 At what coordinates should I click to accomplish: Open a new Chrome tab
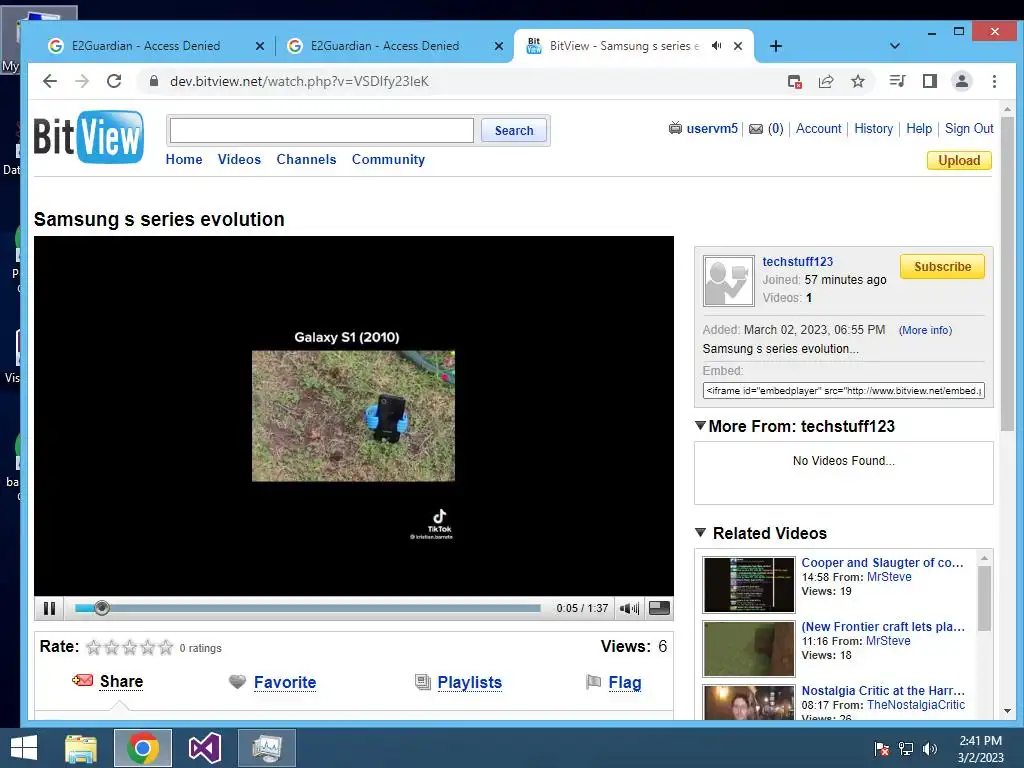(x=775, y=46)
